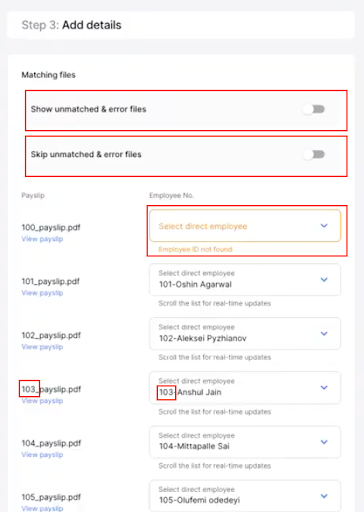This screenshot has width=364, height=512.
Task: View payslip for 100_payslip.pdf
Action: [42, 239]
